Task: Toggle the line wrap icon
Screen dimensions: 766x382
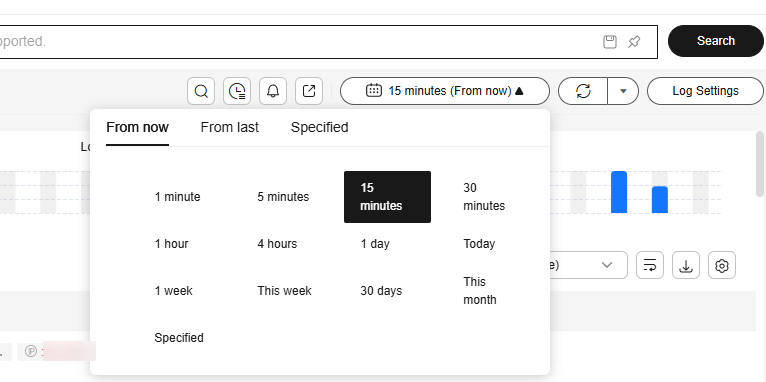Action: (650, 265)
